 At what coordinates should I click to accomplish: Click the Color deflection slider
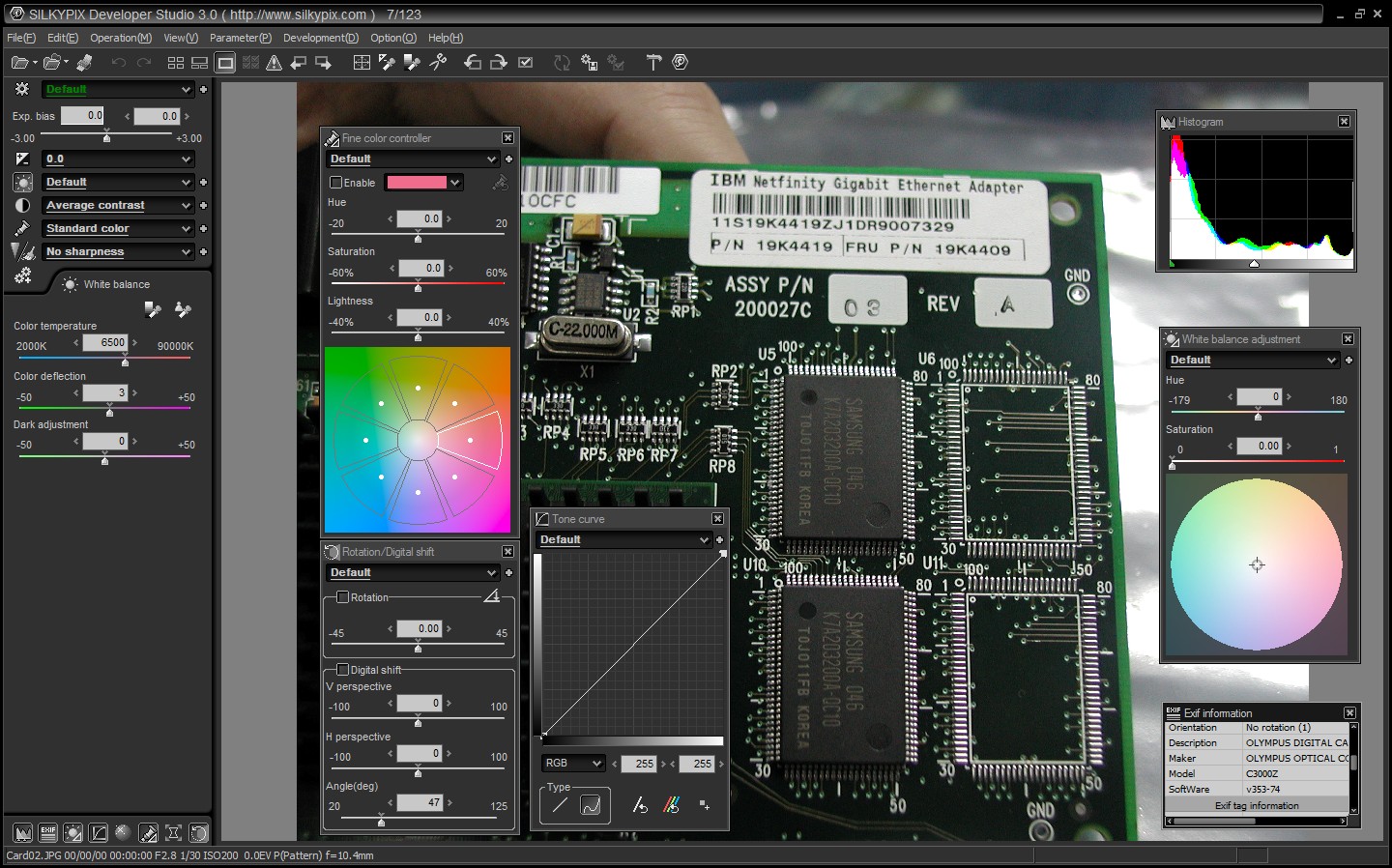104,409
